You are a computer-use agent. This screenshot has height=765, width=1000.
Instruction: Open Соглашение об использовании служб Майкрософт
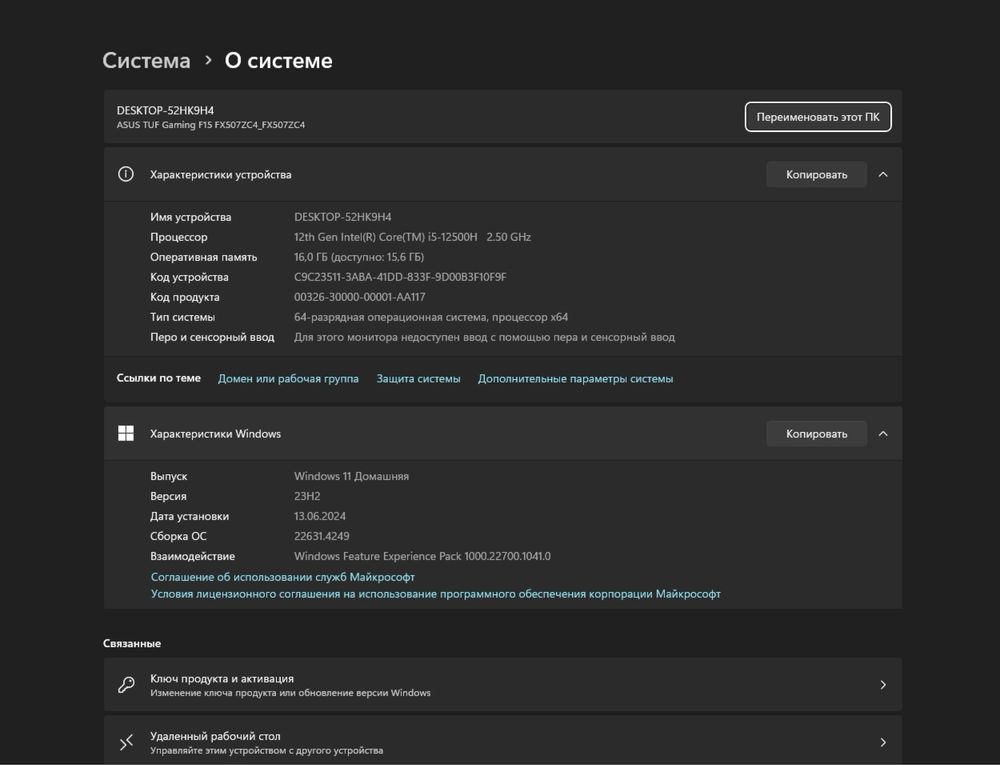283,577
